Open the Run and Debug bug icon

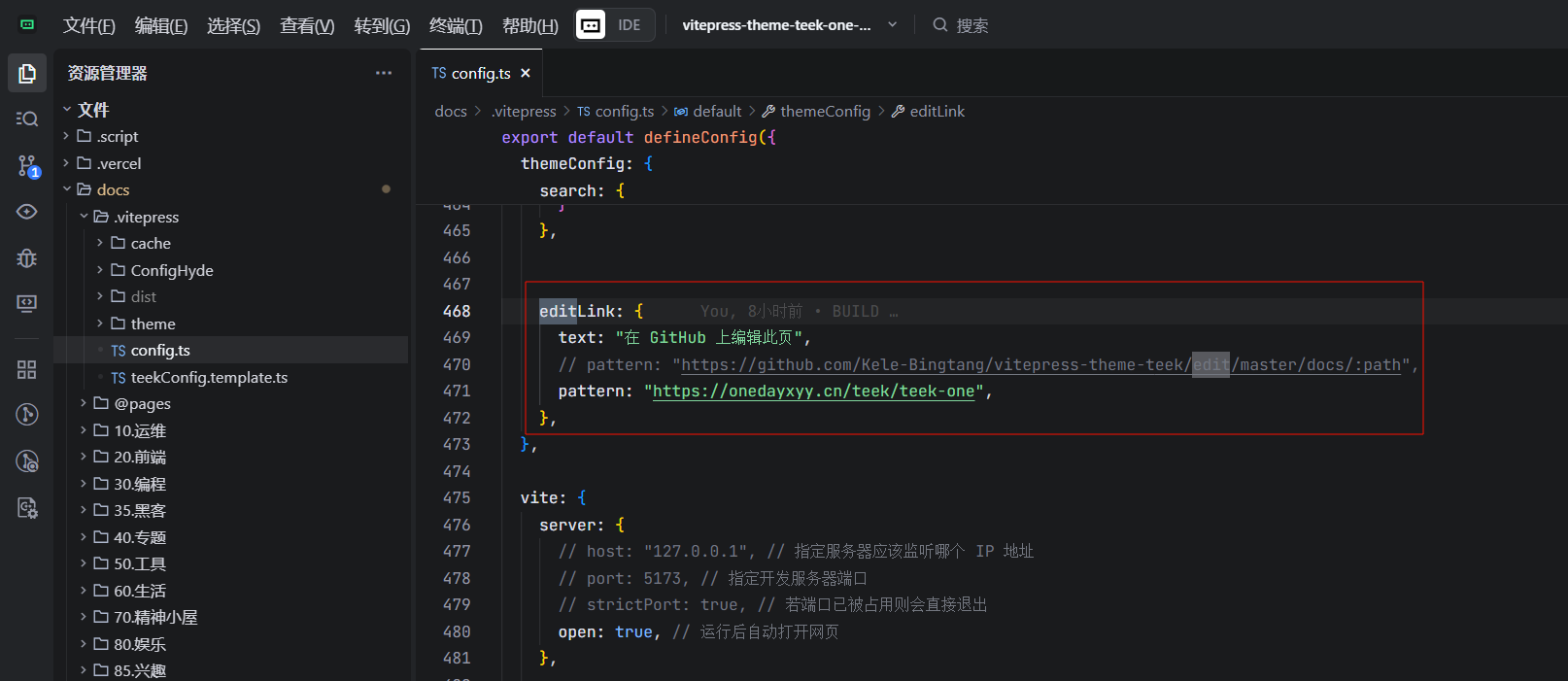click(27, 257)
